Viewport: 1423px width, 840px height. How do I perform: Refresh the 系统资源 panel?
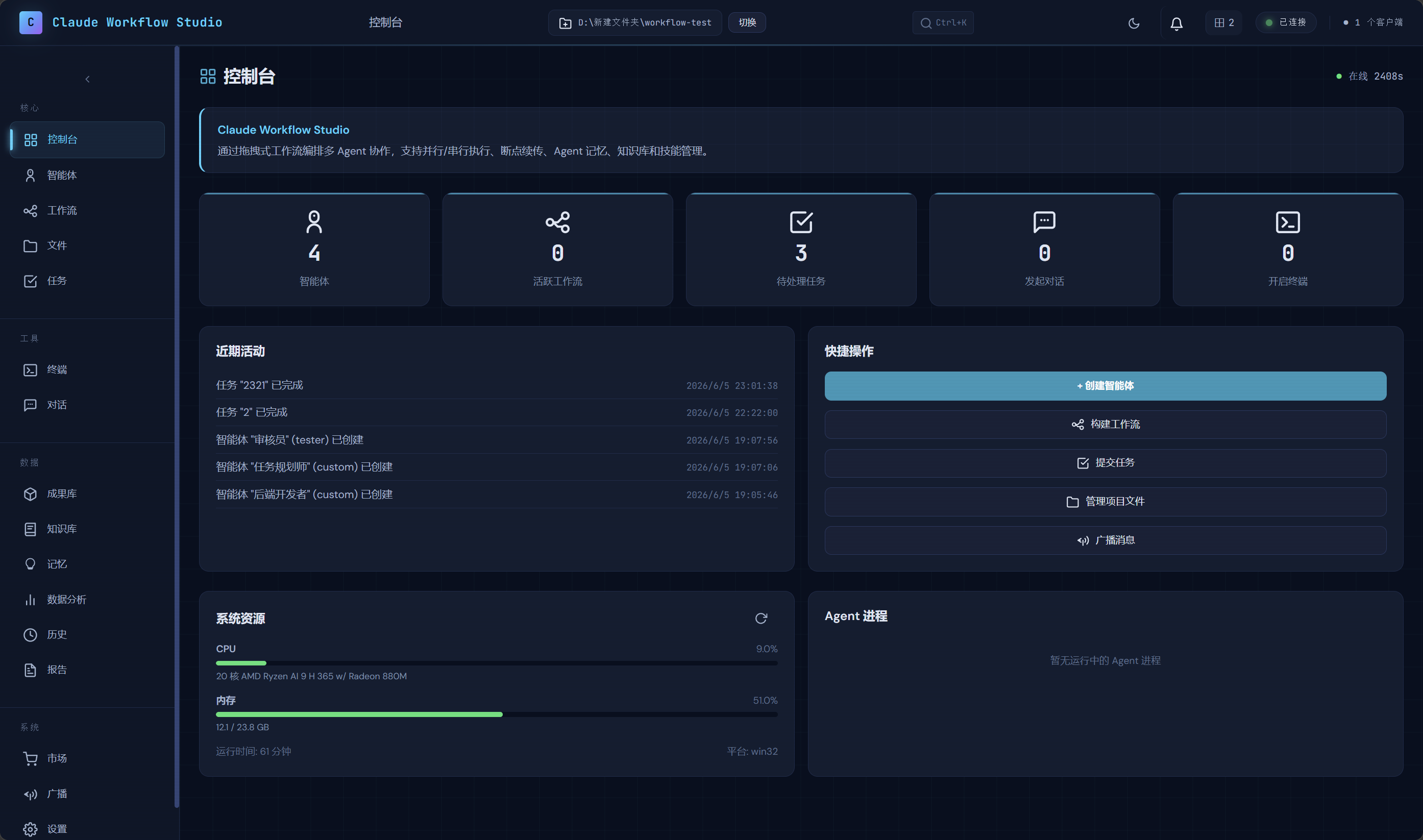point(760,618)
